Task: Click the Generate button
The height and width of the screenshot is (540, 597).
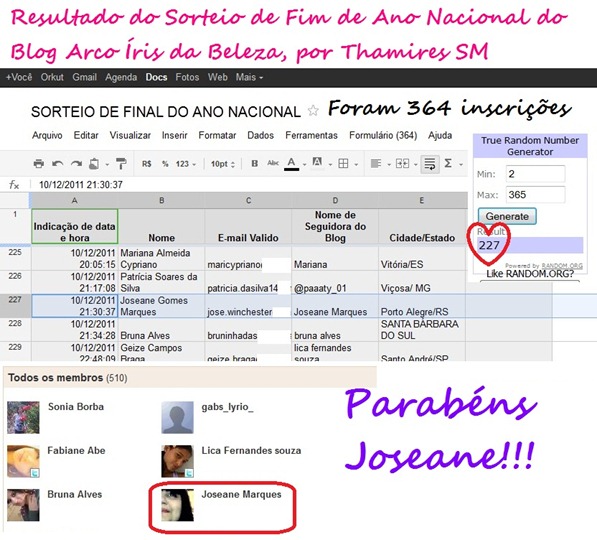Action: [507, 216]
